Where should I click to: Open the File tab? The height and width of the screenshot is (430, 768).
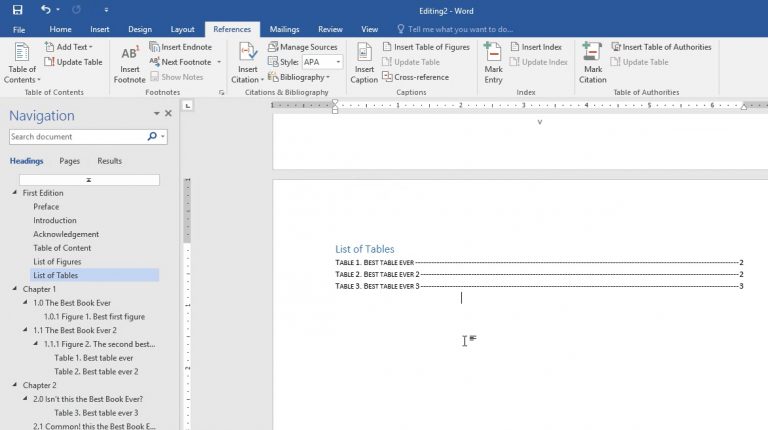point(19,30)
